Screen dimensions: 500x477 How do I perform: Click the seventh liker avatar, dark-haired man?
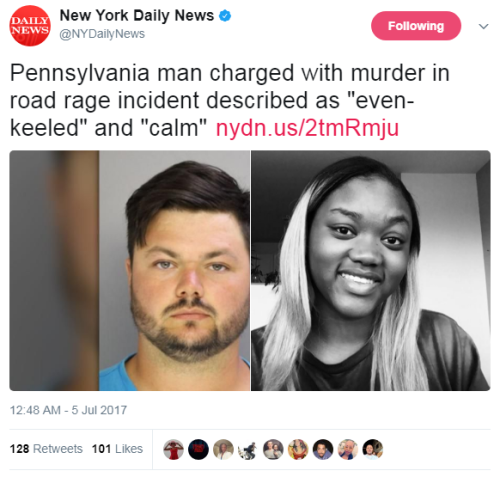[x=323, y=449]
